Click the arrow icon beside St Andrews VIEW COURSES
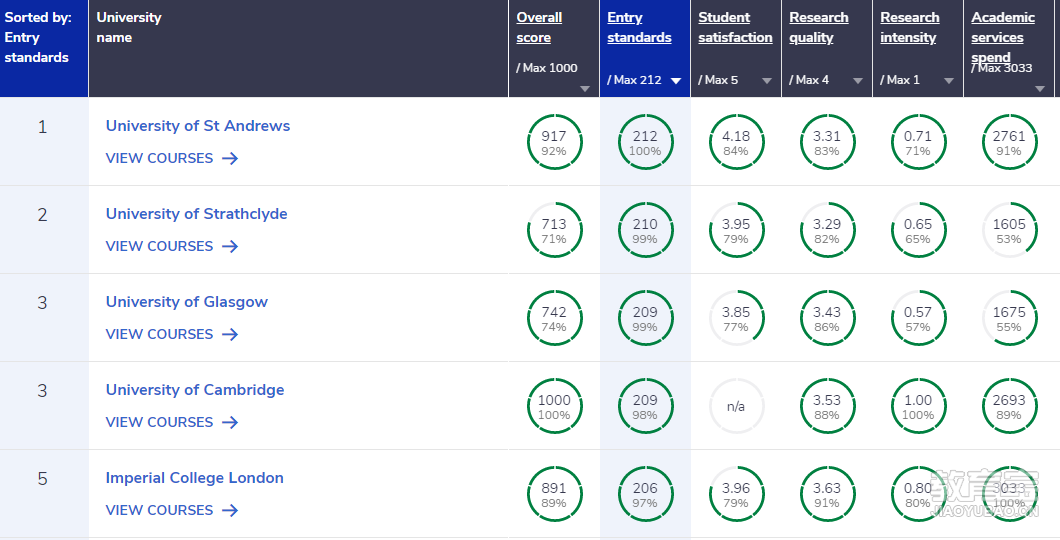The width and height of the screenshot is (1060, 540). tap(230, 158)
